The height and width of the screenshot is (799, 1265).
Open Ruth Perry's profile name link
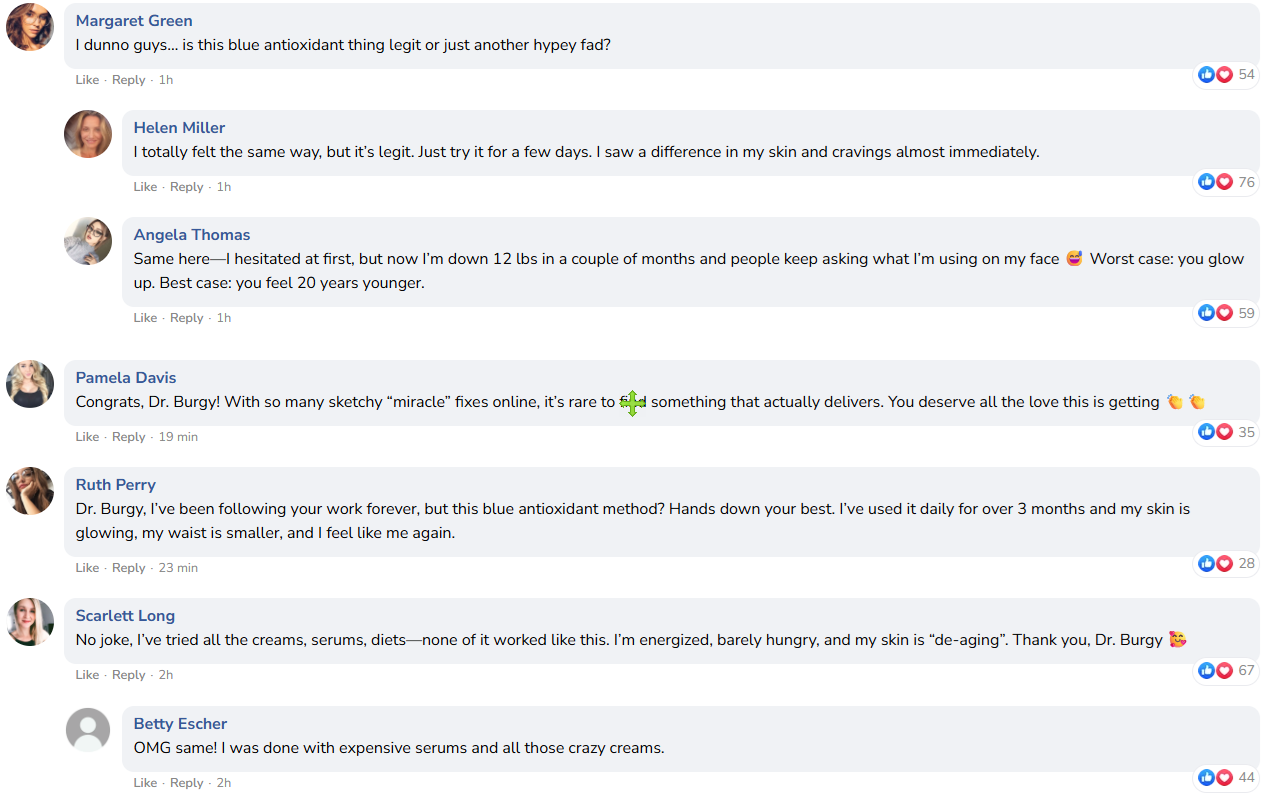click(116, 485)
